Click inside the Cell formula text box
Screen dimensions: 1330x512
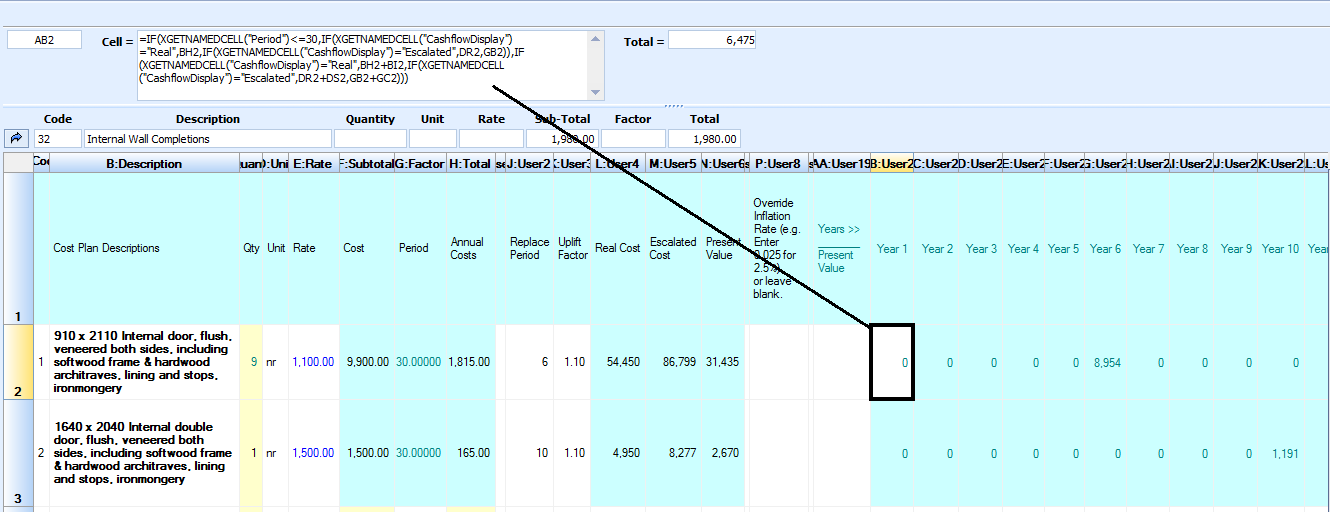[x=363, y=66]
